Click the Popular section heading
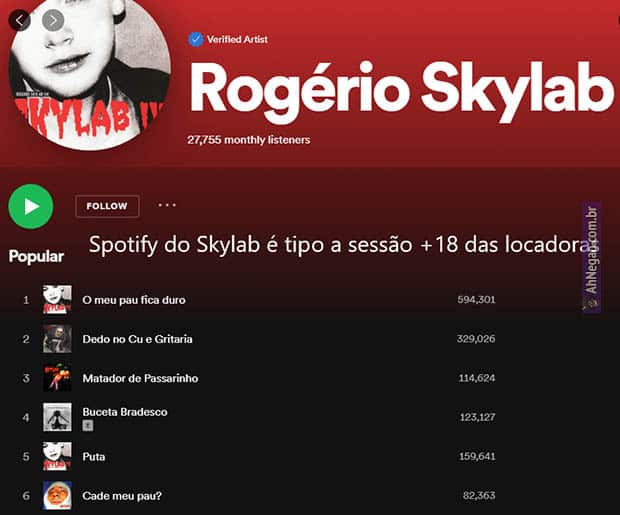620x515 pixels. pos(36,256)
